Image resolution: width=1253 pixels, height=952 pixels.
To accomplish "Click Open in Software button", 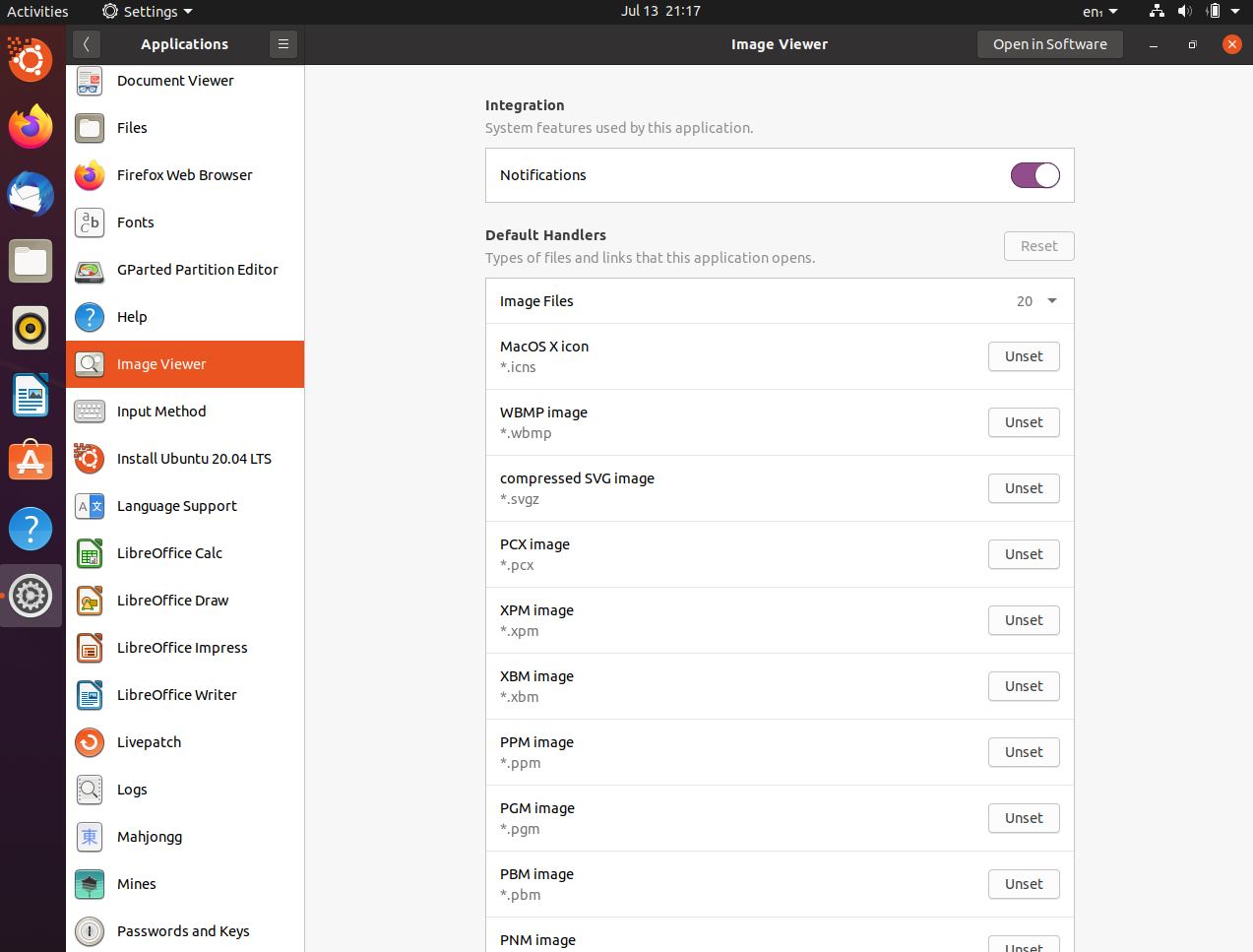I will click(1050, 44).
